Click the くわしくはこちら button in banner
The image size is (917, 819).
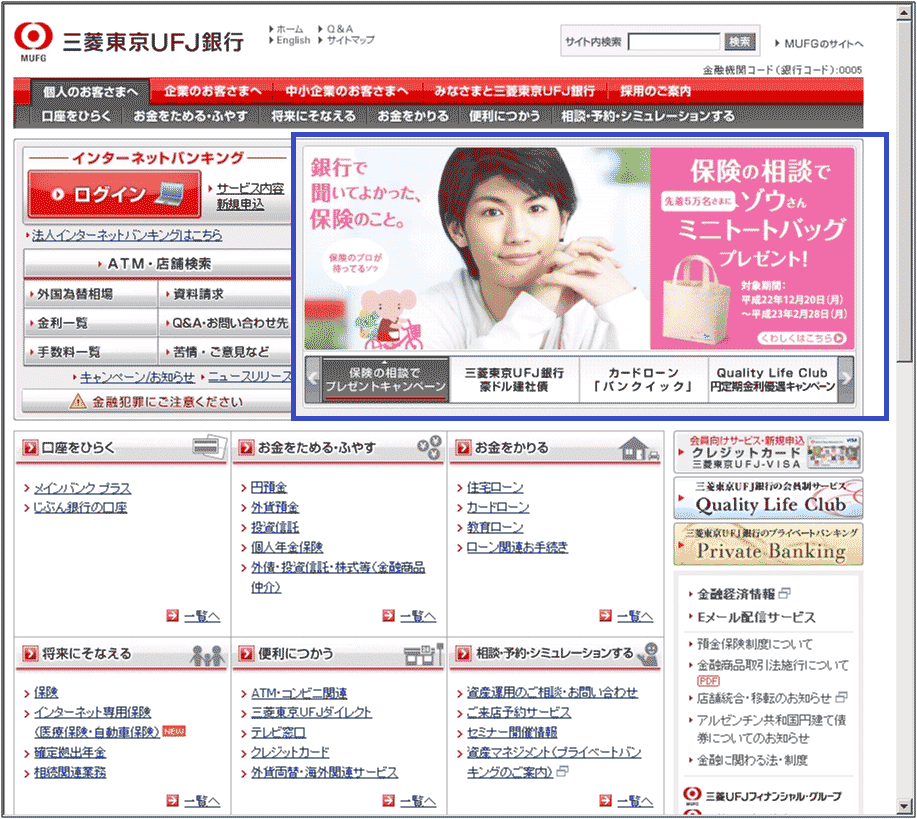coord(802,338)
